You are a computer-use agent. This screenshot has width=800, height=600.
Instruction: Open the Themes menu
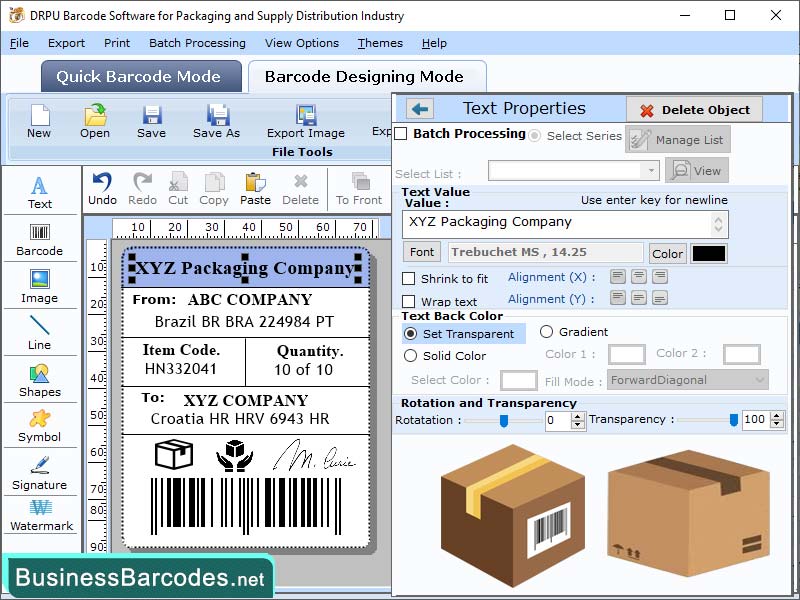tap(380, 43)
